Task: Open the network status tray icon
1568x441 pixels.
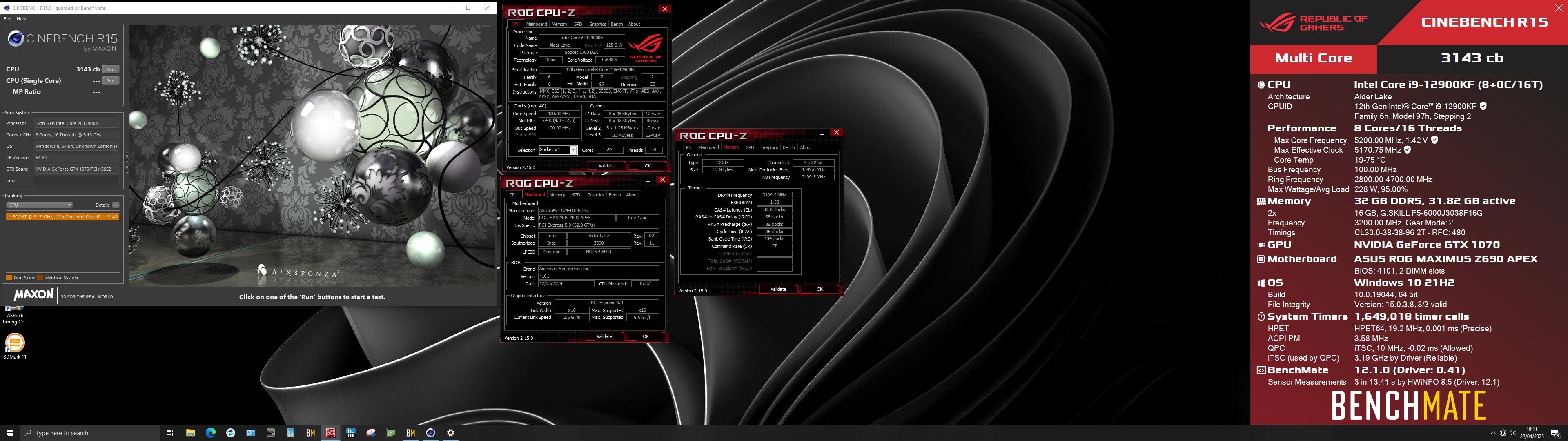Action: tap(1503, 433)
